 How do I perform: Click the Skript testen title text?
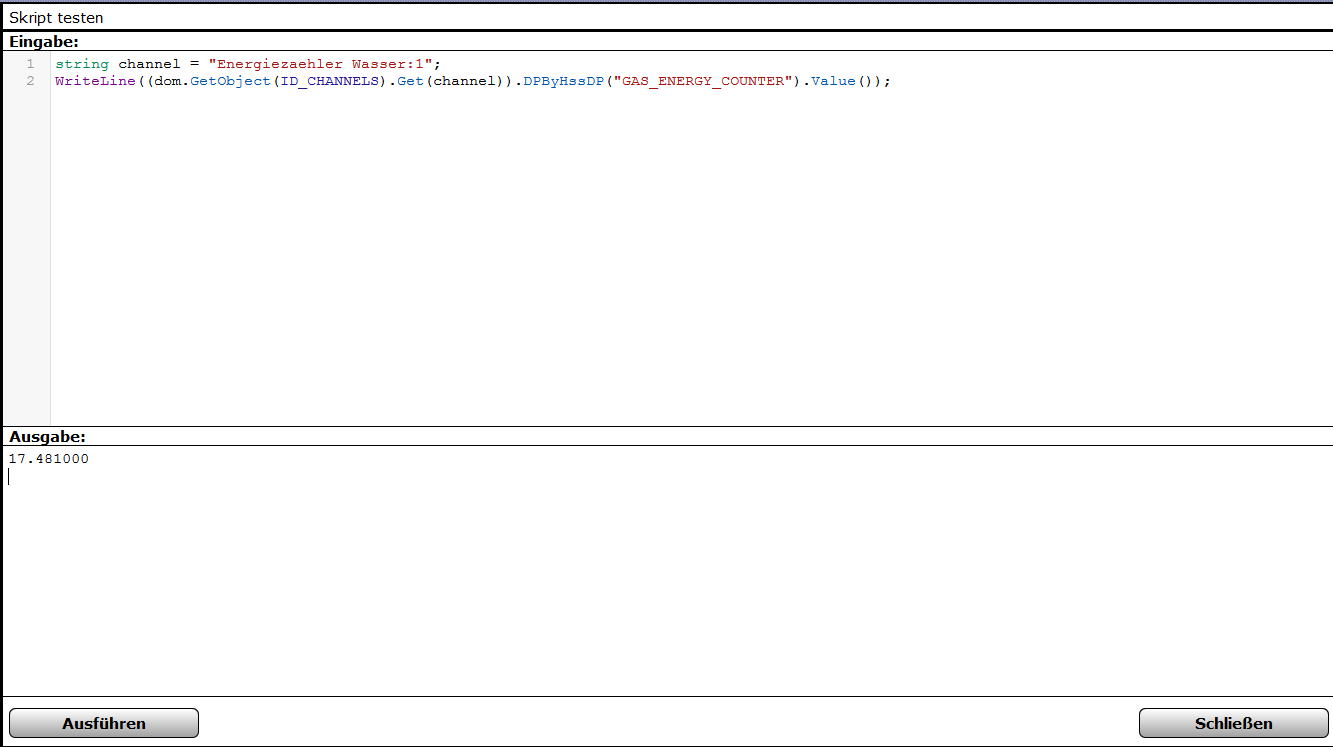click(56, 18)
